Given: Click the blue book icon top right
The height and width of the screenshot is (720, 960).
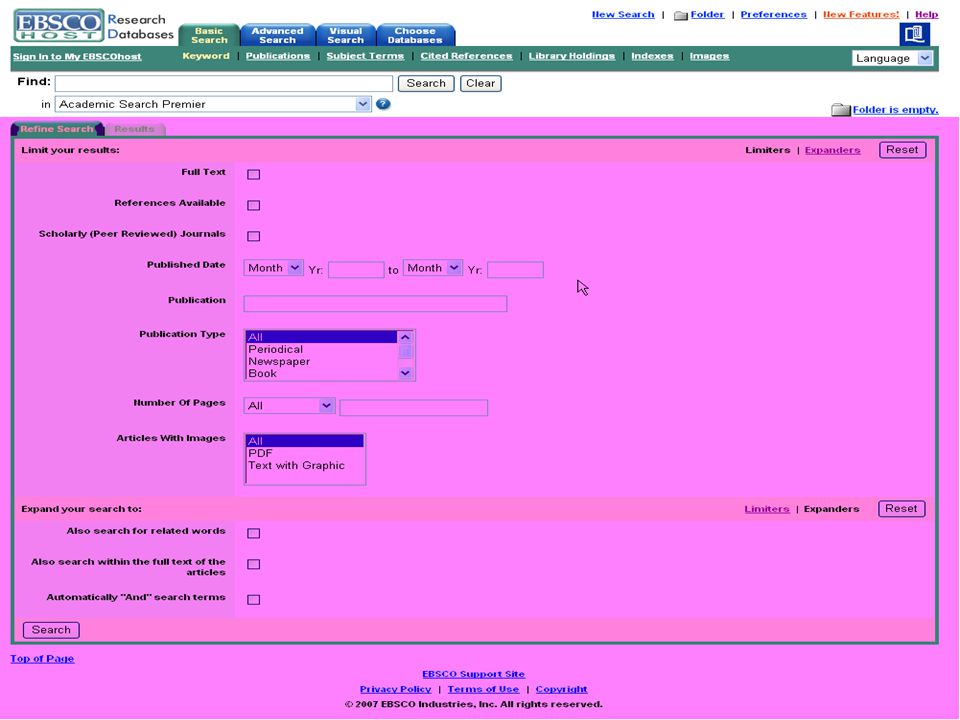Looking at the screenshot, I should tap(914, 34).
